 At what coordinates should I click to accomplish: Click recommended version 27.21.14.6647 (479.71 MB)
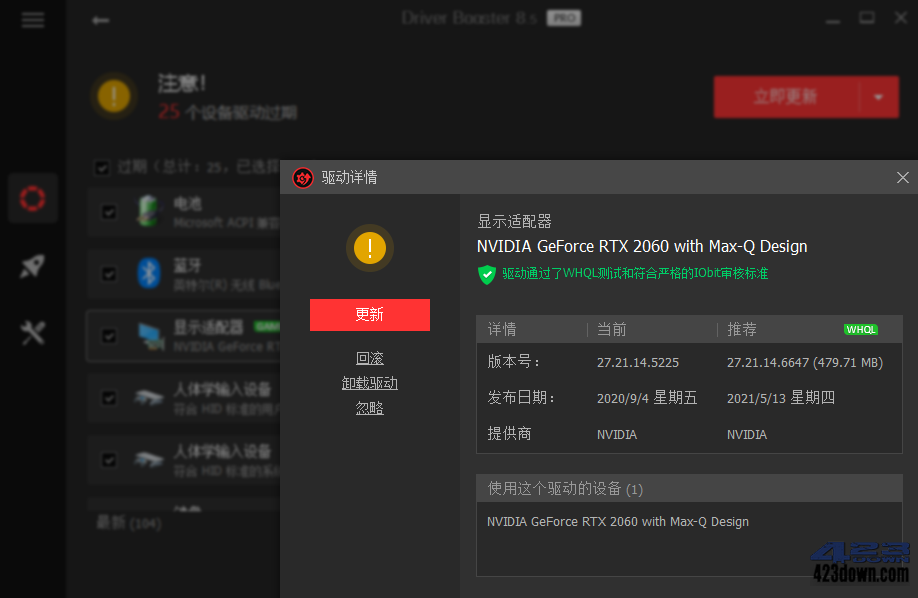coord(805,363)
